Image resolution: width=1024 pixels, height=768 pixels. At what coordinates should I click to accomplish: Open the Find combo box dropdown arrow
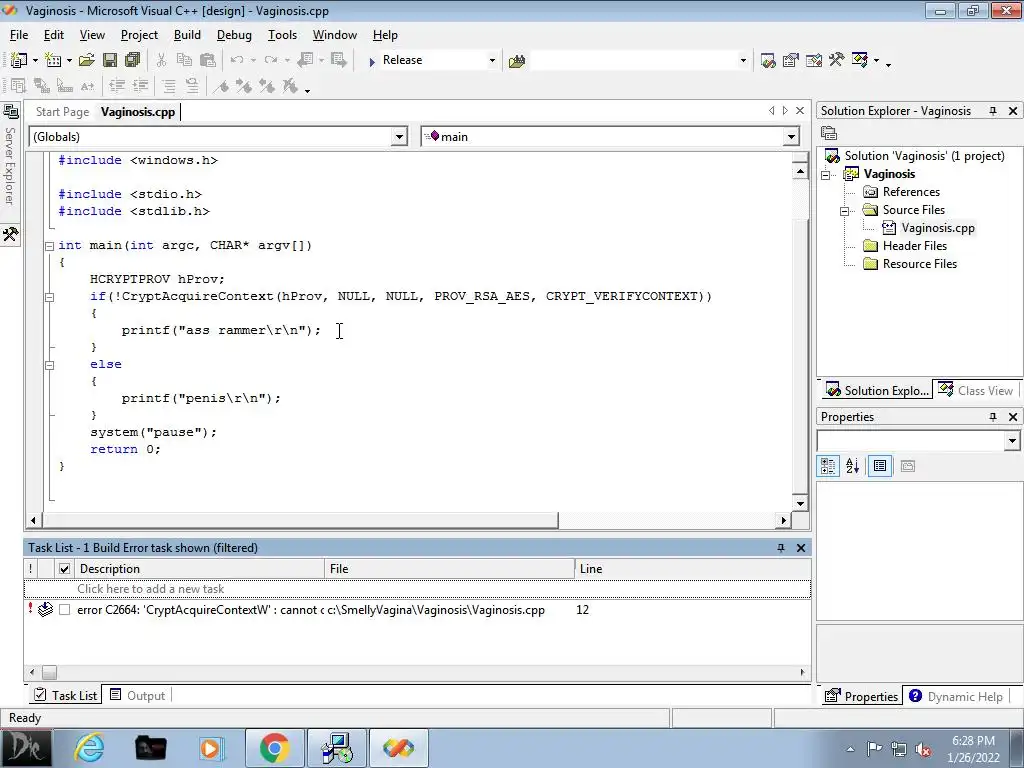[x=743, y=61]
